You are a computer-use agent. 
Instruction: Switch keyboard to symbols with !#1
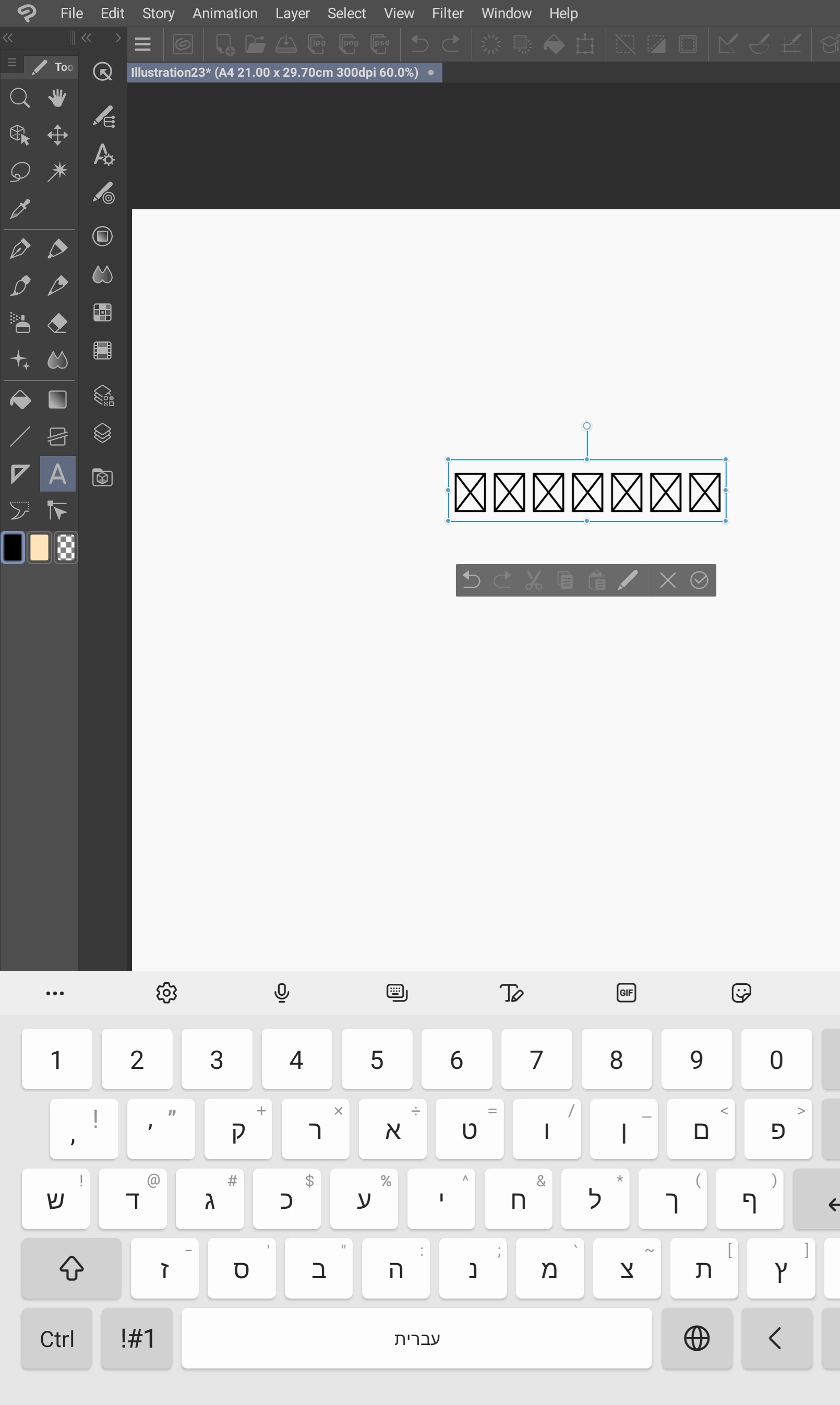pos(137,1338)
